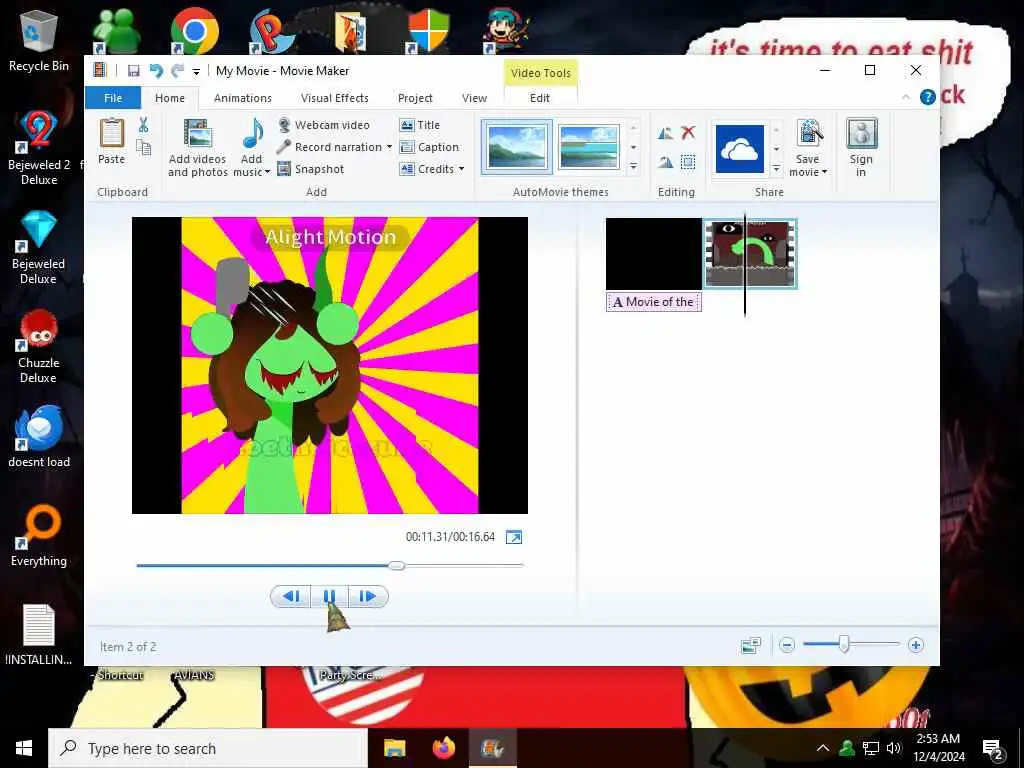Select the second AutoMovie theme thumbnail
Viewport: 1024px width, 768px height.
tap(589, 147)
